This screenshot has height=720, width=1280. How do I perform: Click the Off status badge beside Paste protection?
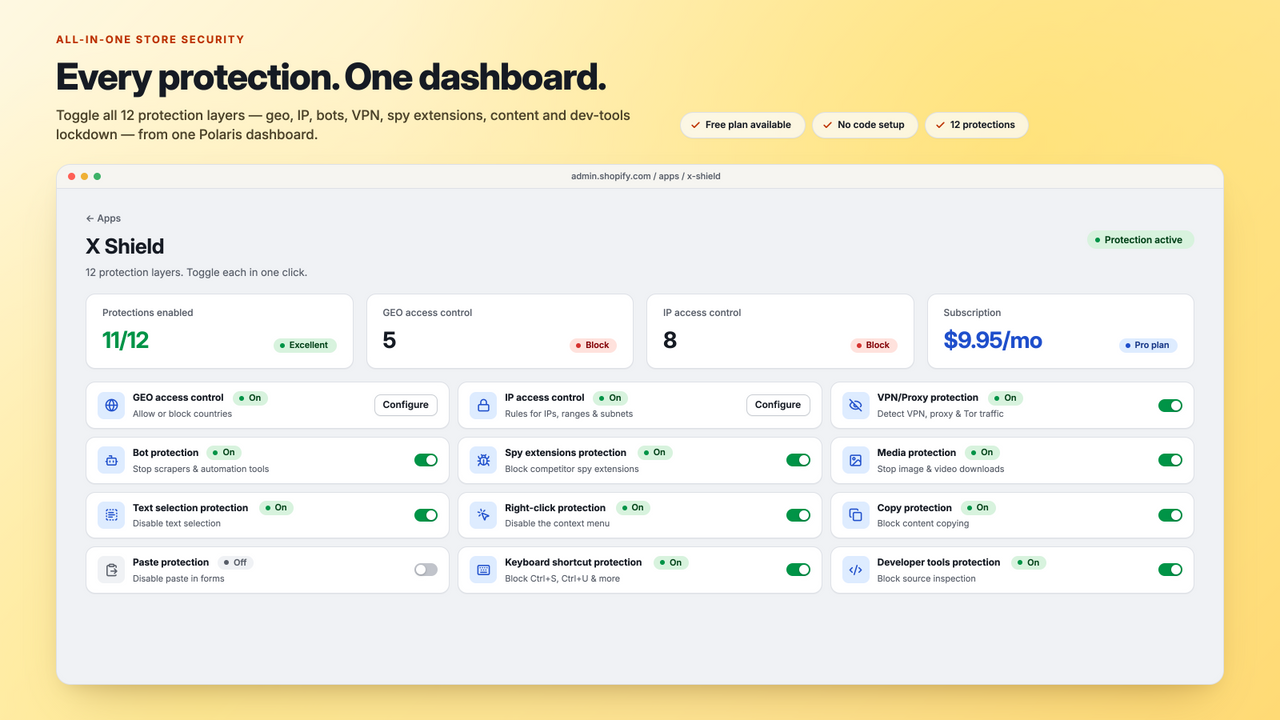(235, 562)
